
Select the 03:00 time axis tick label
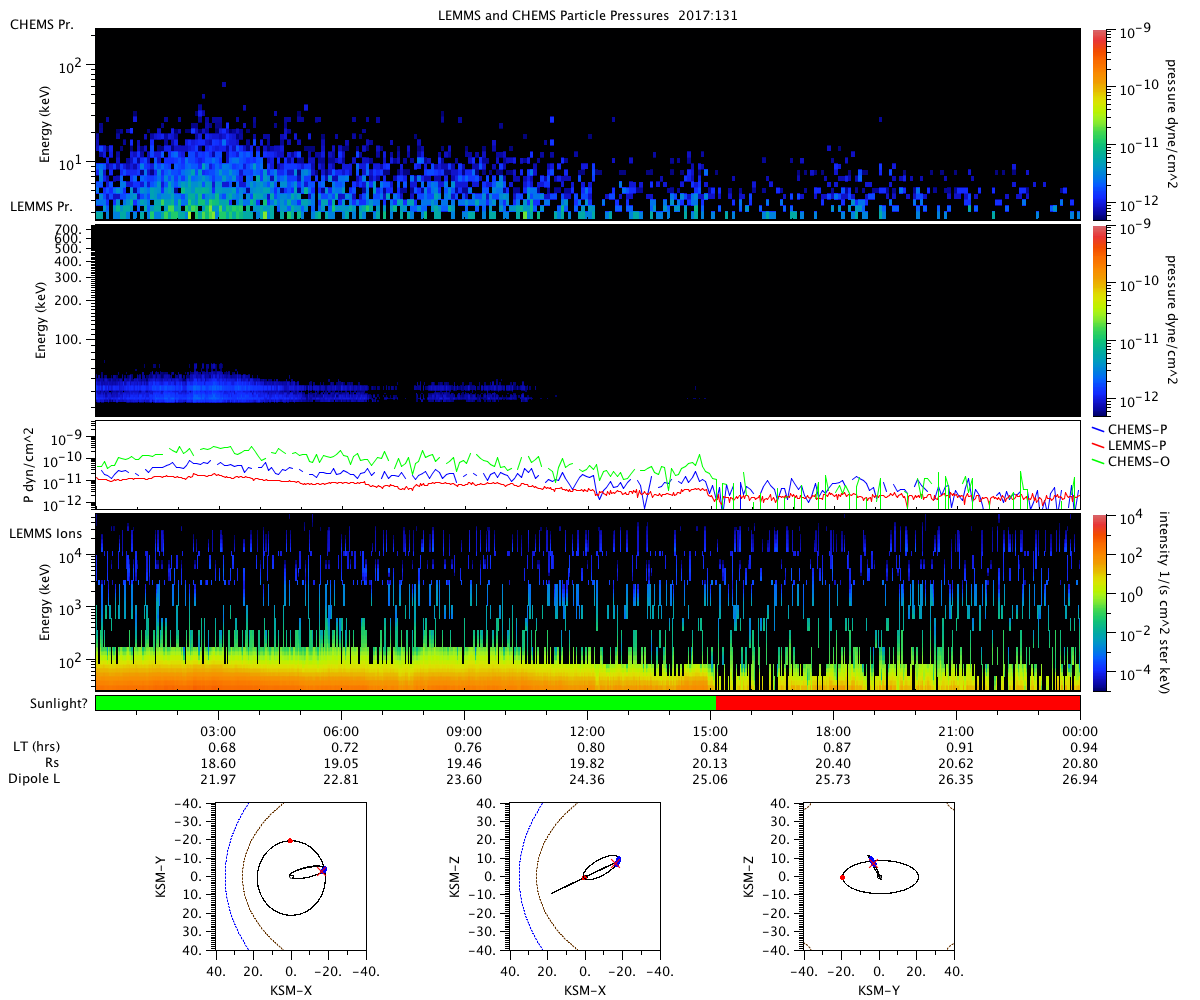point(218,732)
